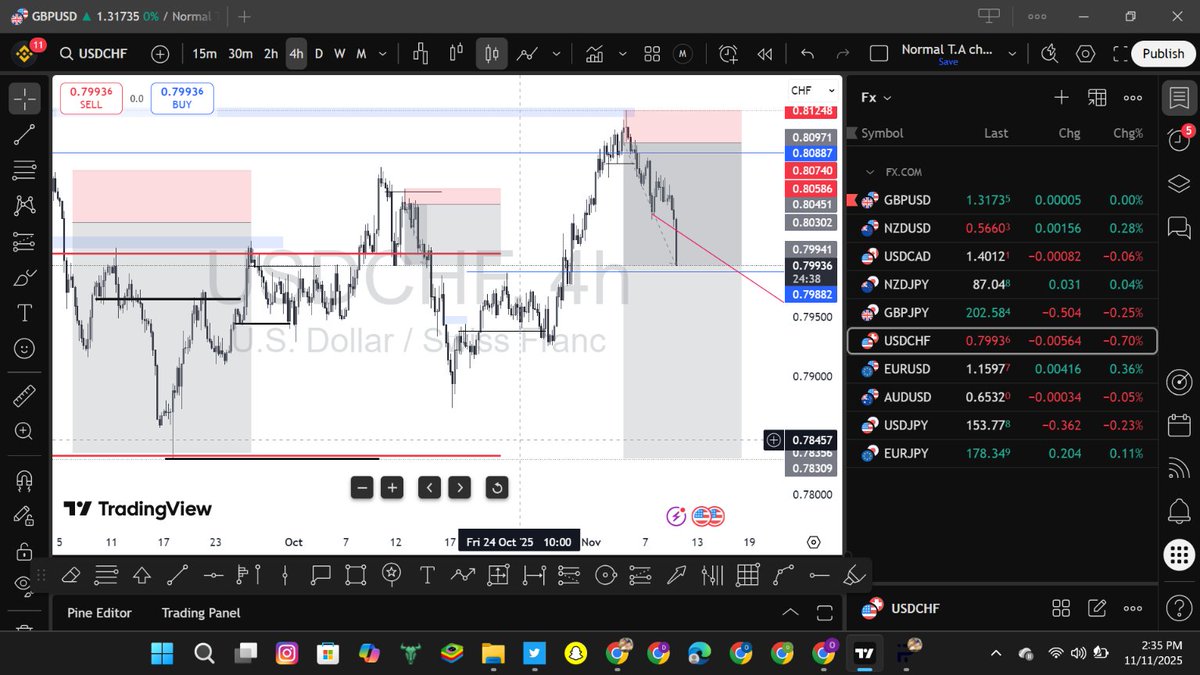Select the text tool T in left toolbar

(25, 313)
